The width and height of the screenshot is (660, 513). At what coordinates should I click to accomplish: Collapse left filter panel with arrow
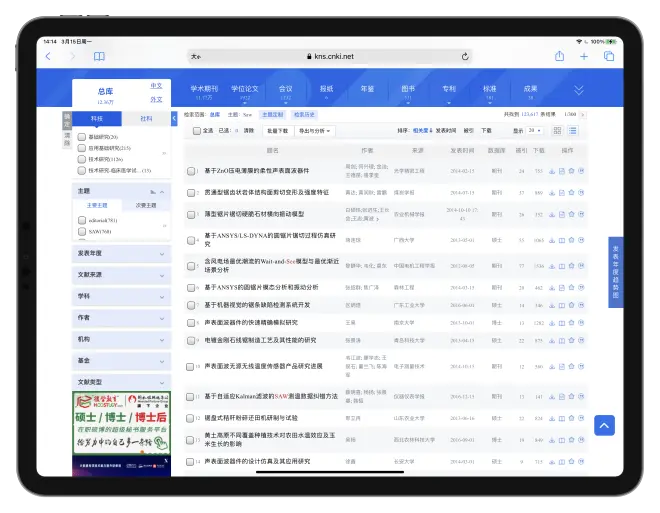[174, 119]
